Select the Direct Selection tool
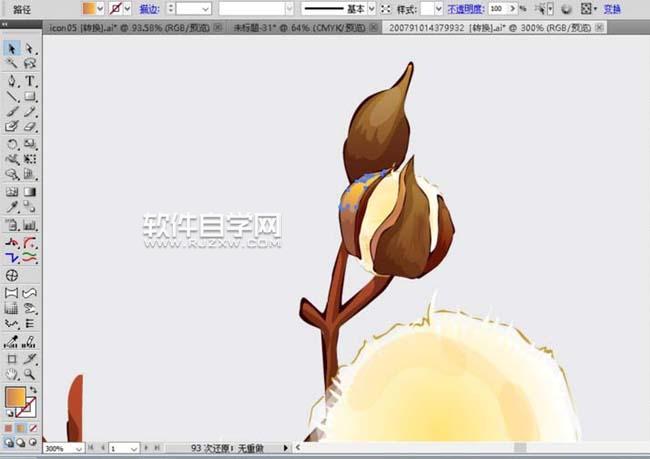 29,49
